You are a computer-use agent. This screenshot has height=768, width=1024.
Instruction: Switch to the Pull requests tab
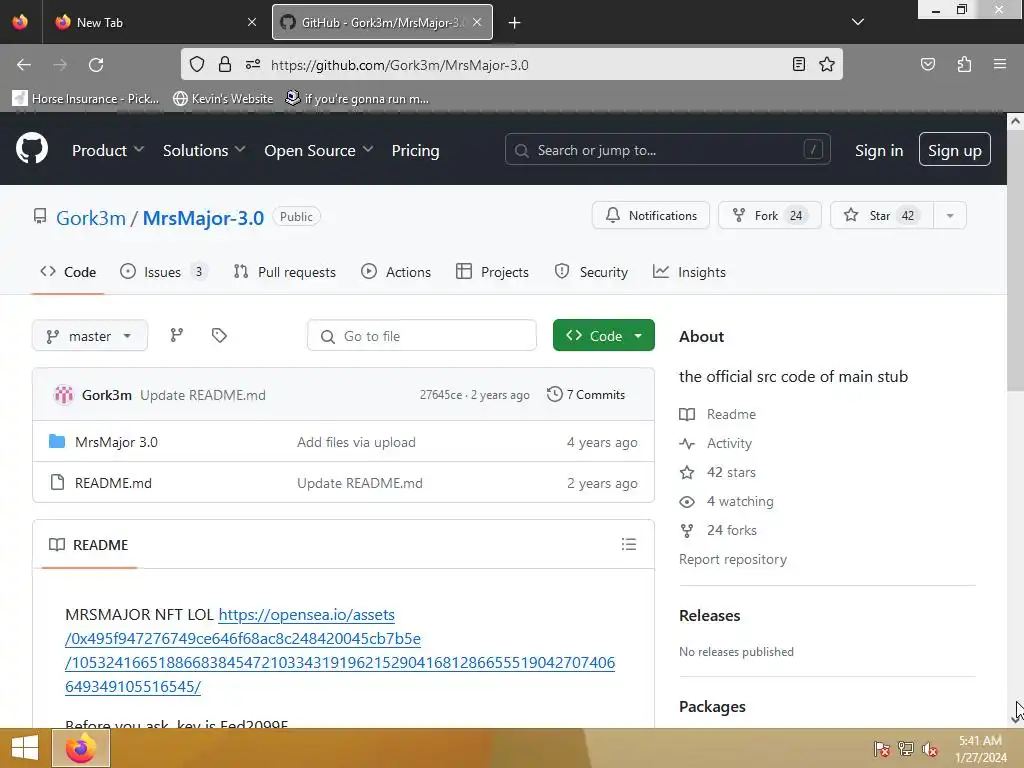(285, 272)
